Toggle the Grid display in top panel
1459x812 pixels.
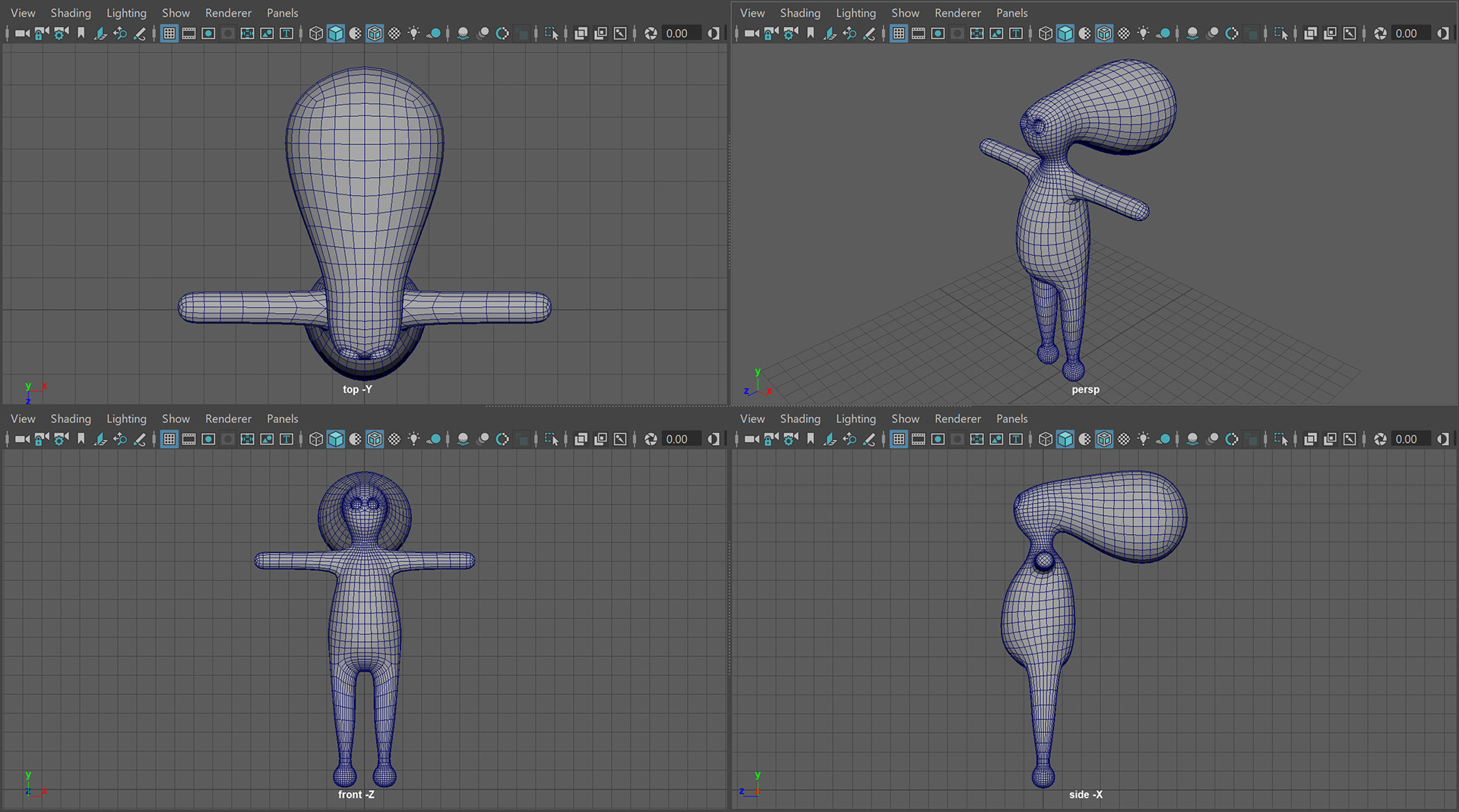point(169,33)
